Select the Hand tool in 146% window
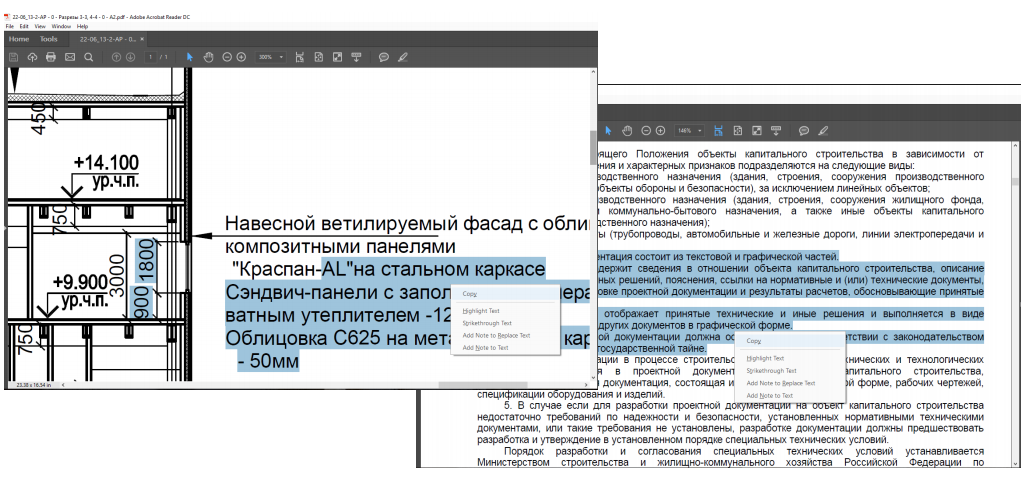This screenshot has width=1028, height=480. [627, 130]
